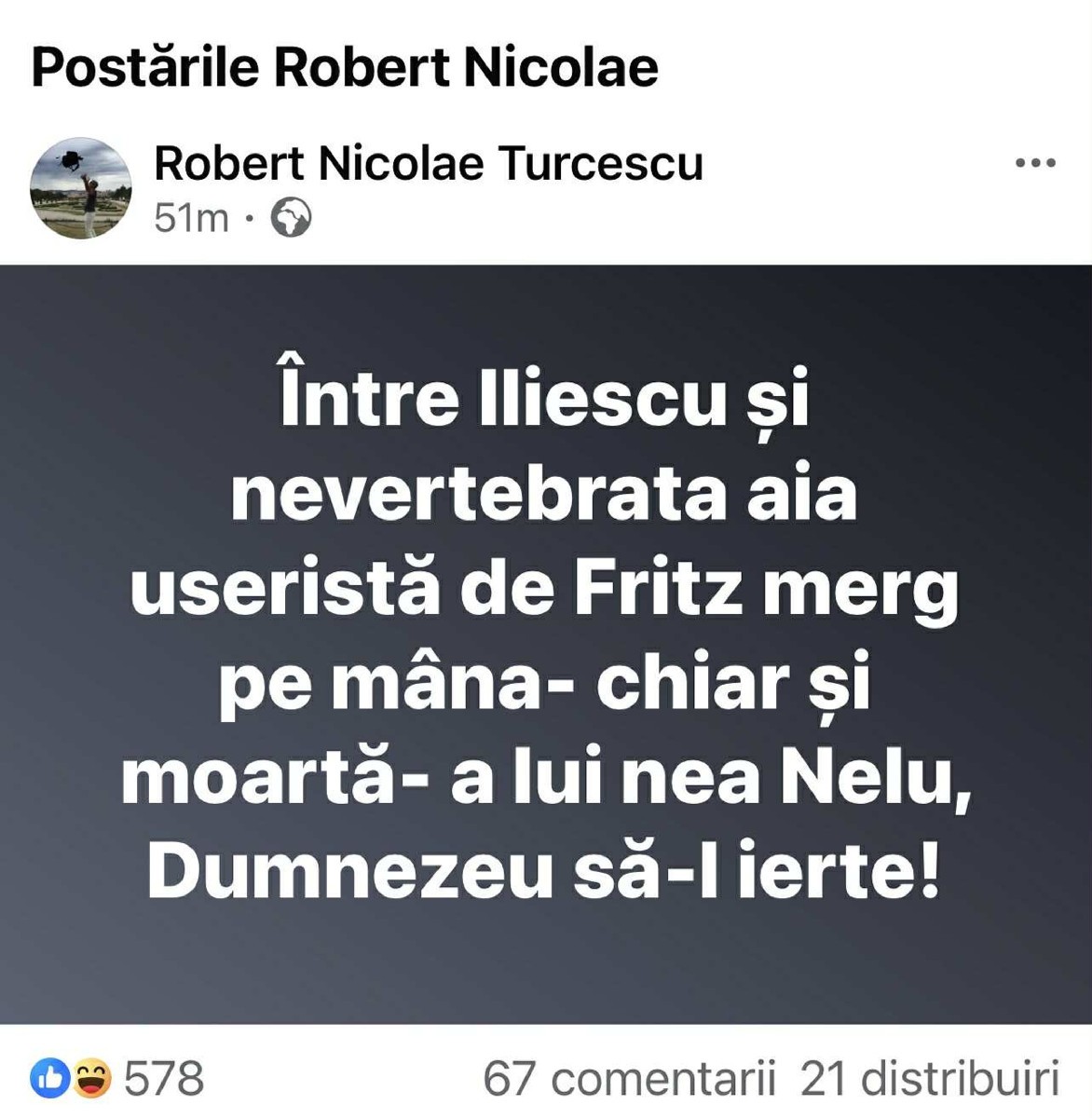Click the 'pe mâna- chiar și' text line
Screen dimensions: 1092x1118
[x=544, y=685]
